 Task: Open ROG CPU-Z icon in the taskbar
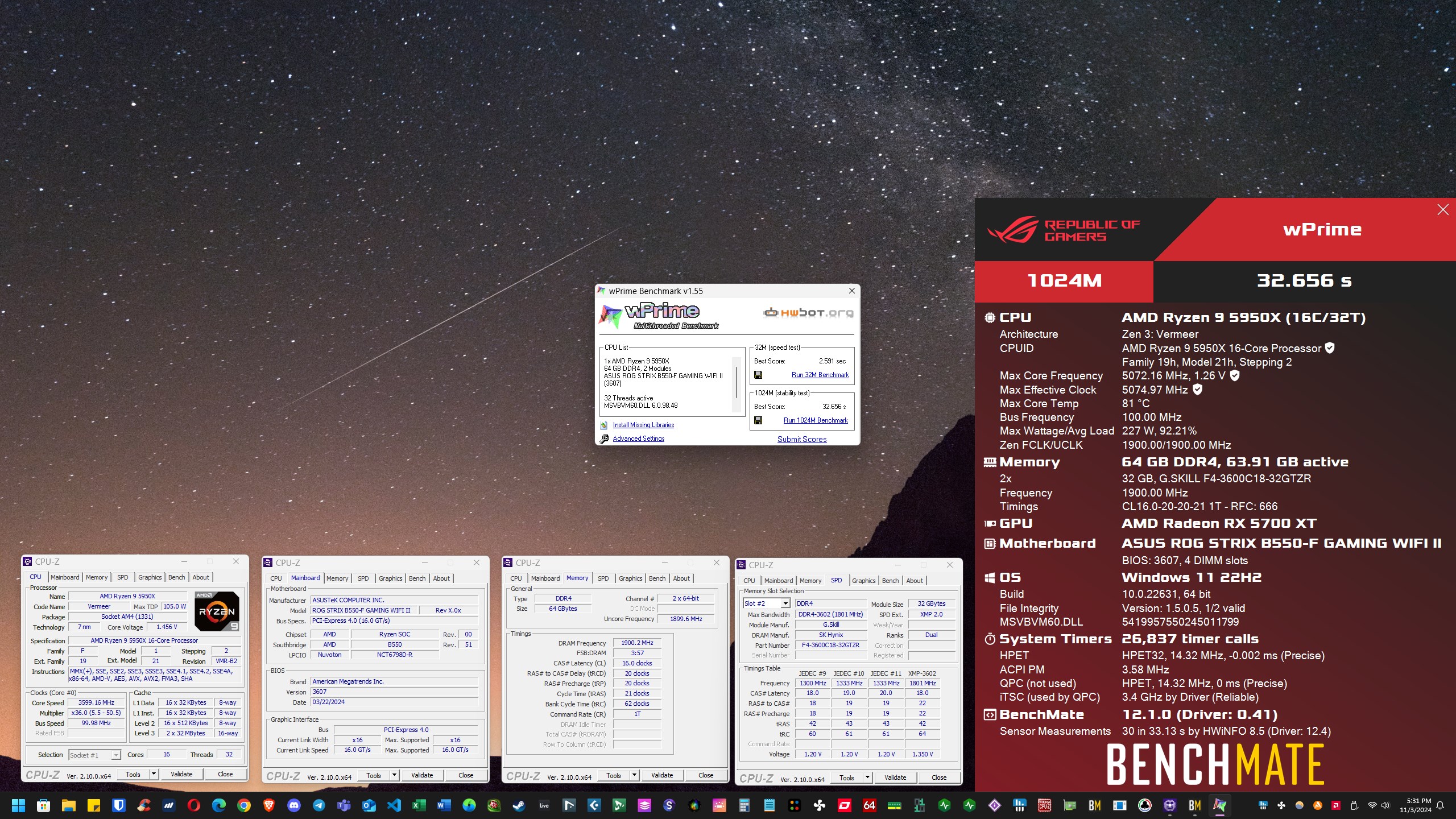(1044, 805)
